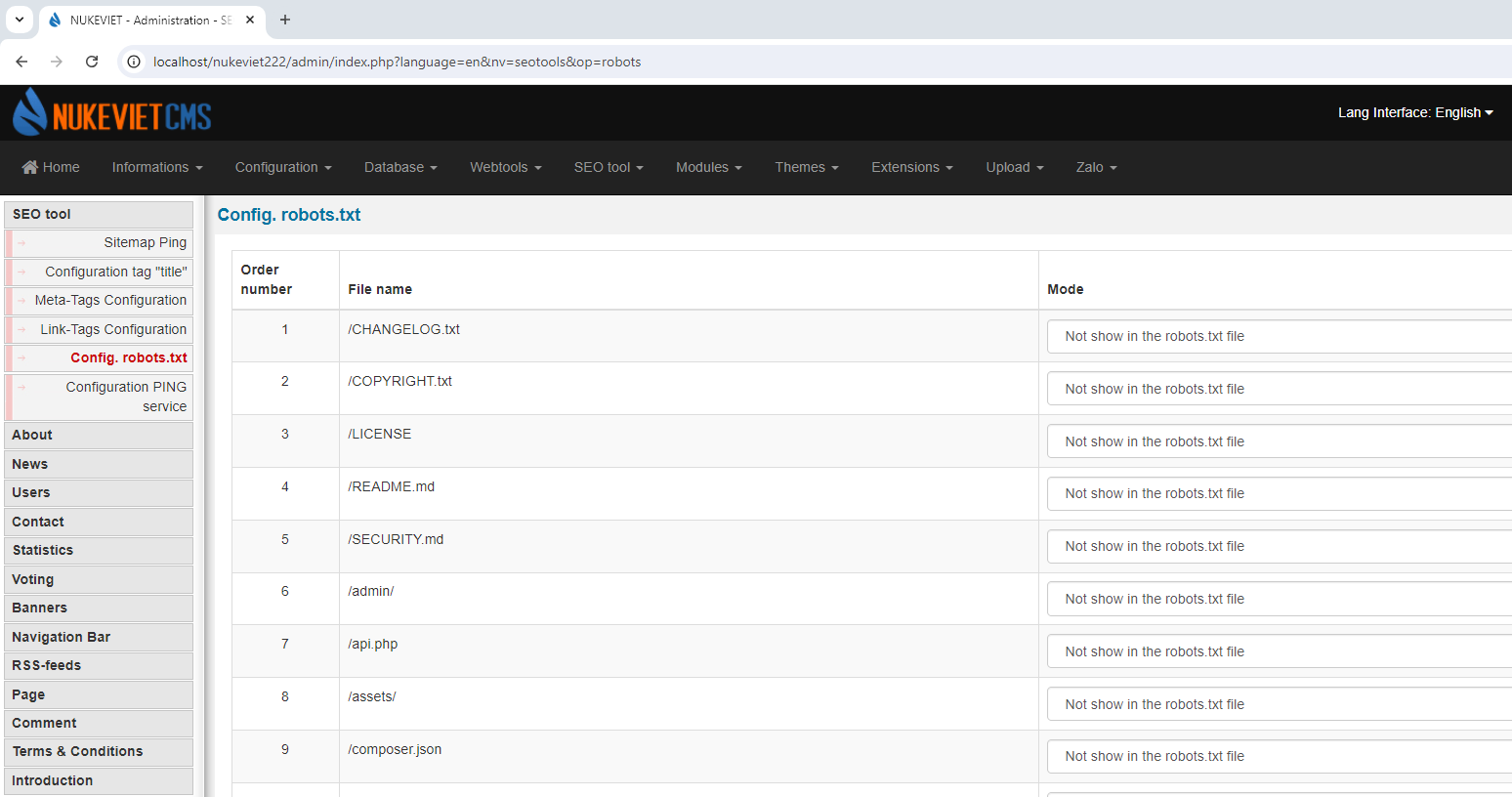Open Sitemap Ping in the sidebar

click(99, 242)
